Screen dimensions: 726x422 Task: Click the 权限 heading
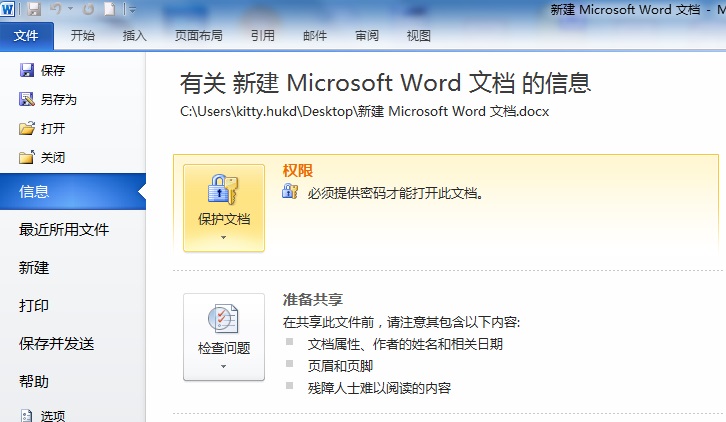pos(298,170)
